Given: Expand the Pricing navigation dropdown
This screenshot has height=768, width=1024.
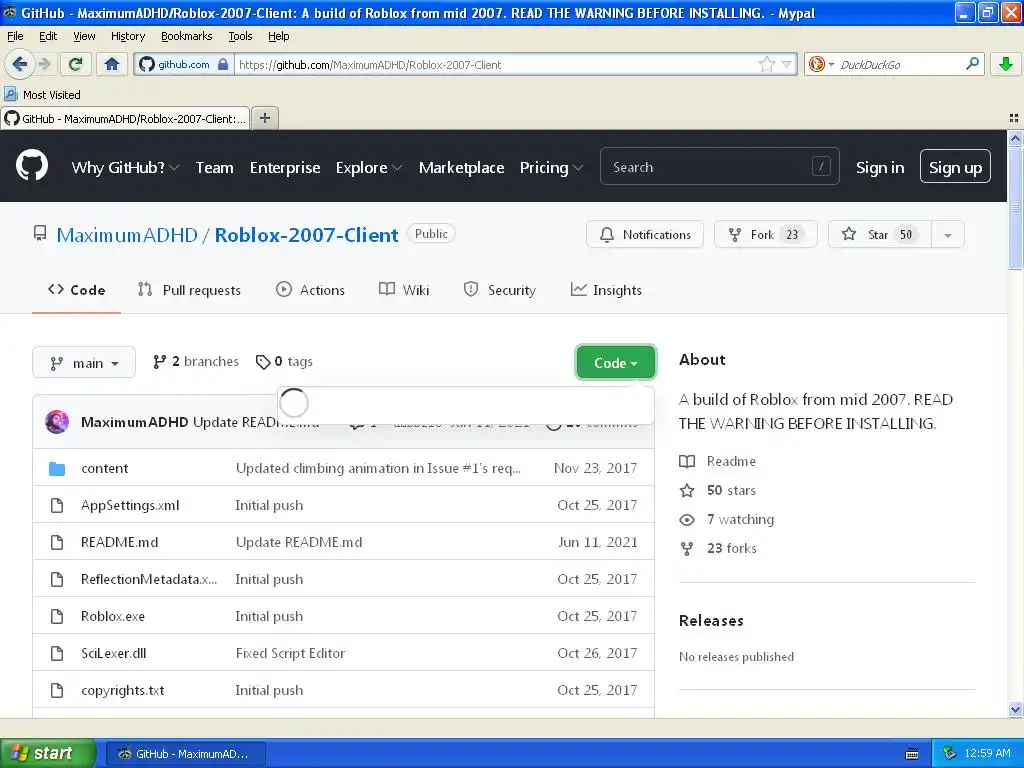Looking at the screenshot, I should point(551,168).
